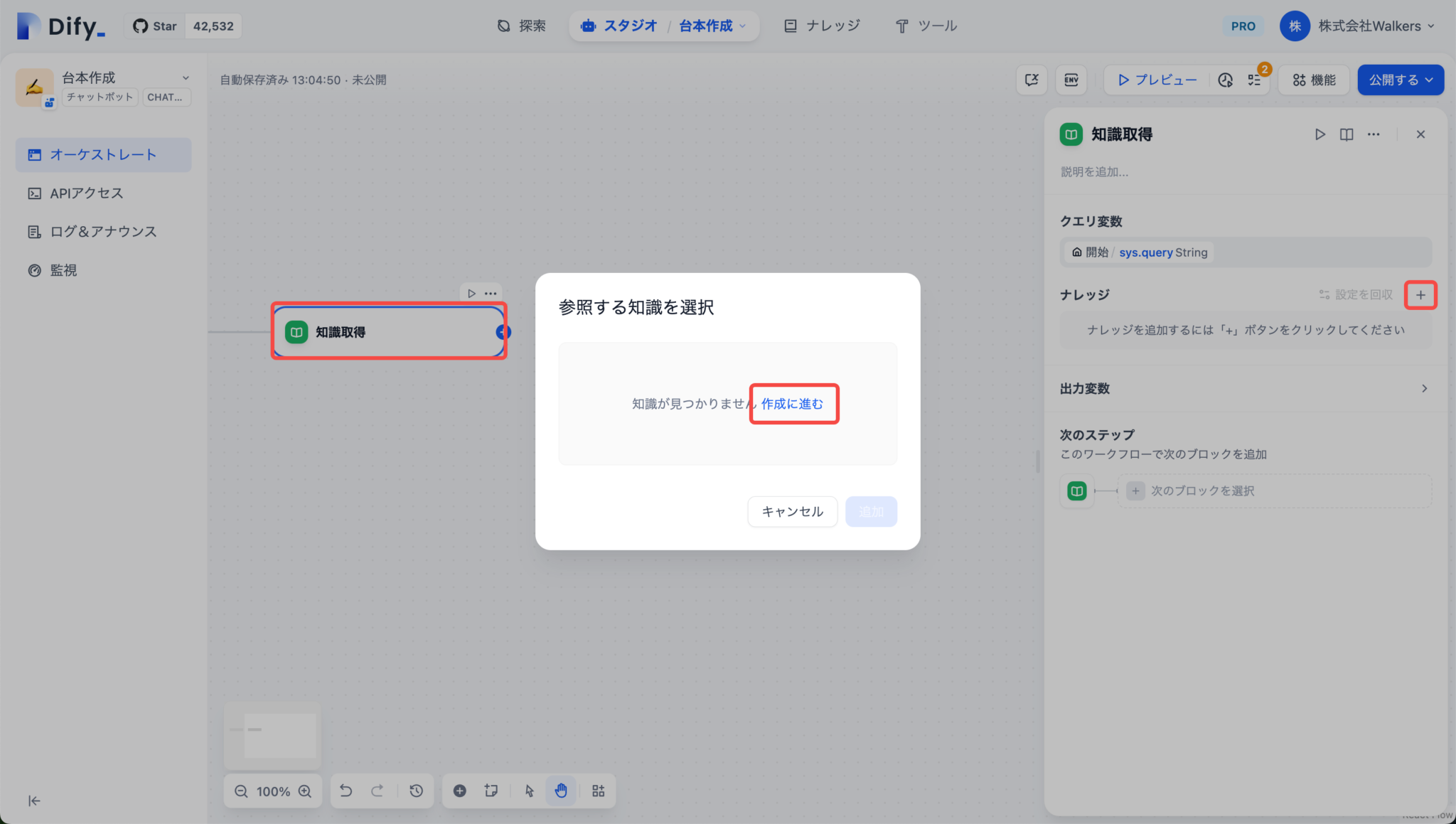The image size is (1456, 824).
Task: Click the 作成に進む link in the dialog
Action: click(793, 403)
